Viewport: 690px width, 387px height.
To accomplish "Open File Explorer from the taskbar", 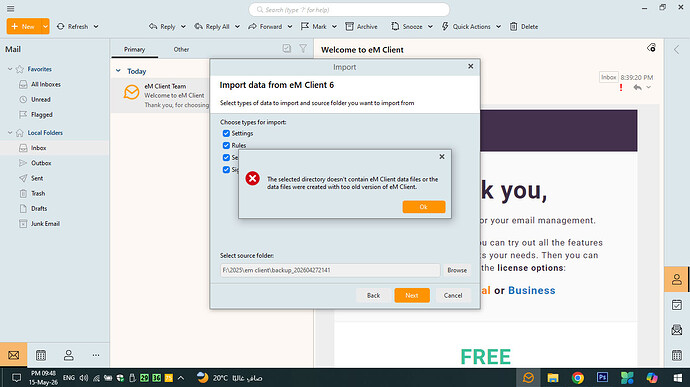I will (x=553, y=378).
